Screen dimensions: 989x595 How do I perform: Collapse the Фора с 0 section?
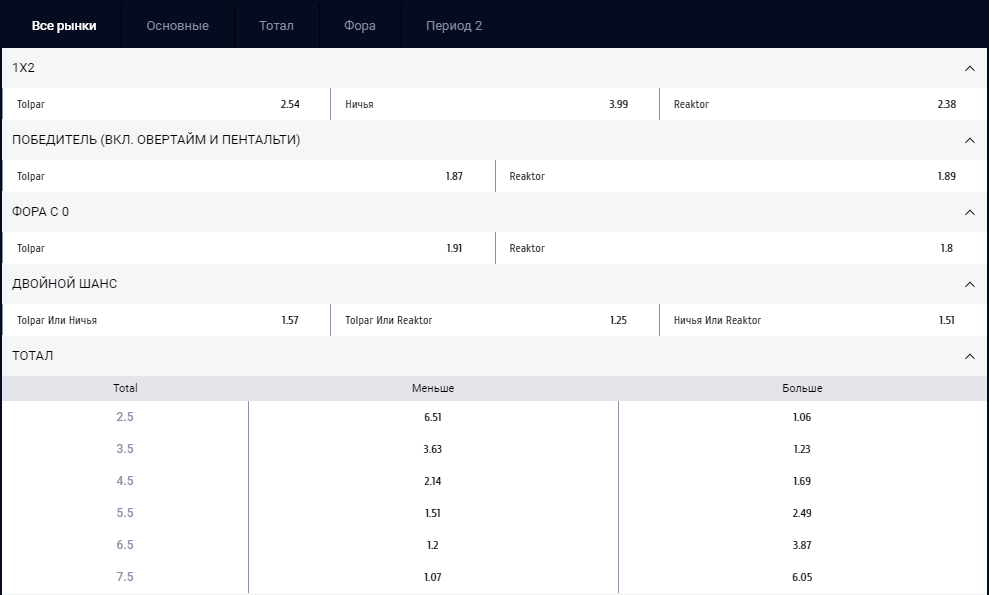[969, 212]
